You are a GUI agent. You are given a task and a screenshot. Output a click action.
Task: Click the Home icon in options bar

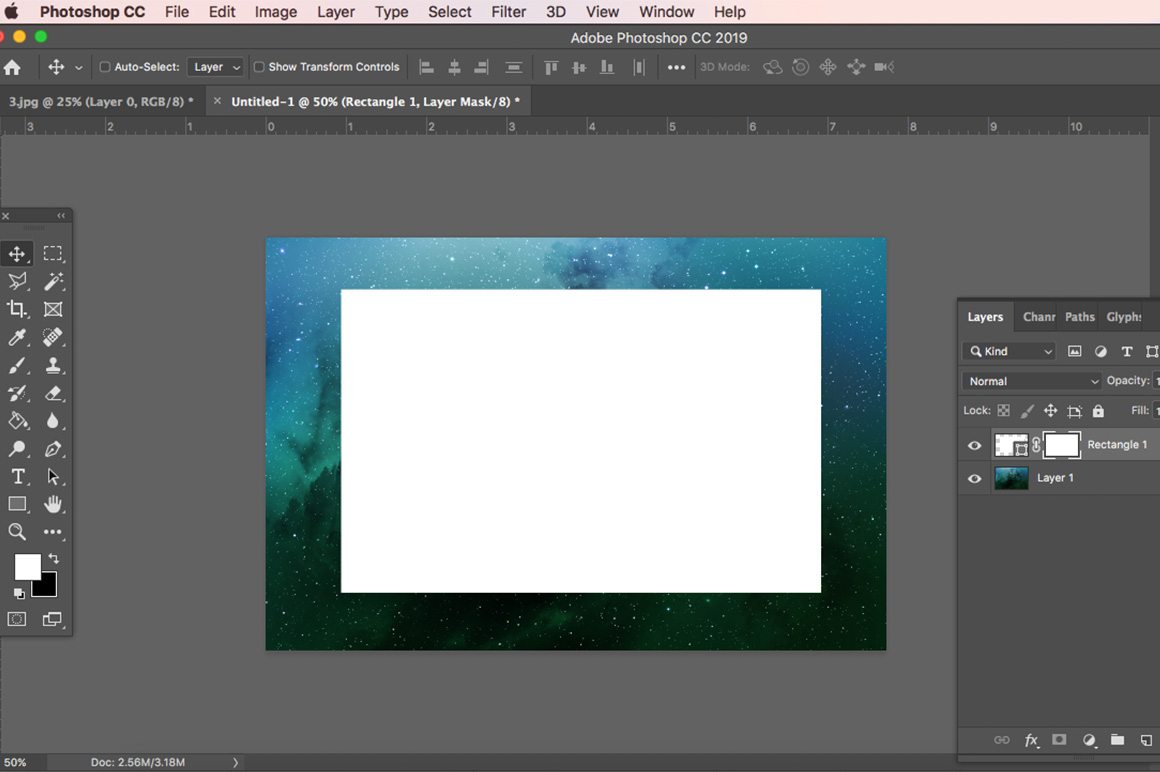click(x=12, y=67)
